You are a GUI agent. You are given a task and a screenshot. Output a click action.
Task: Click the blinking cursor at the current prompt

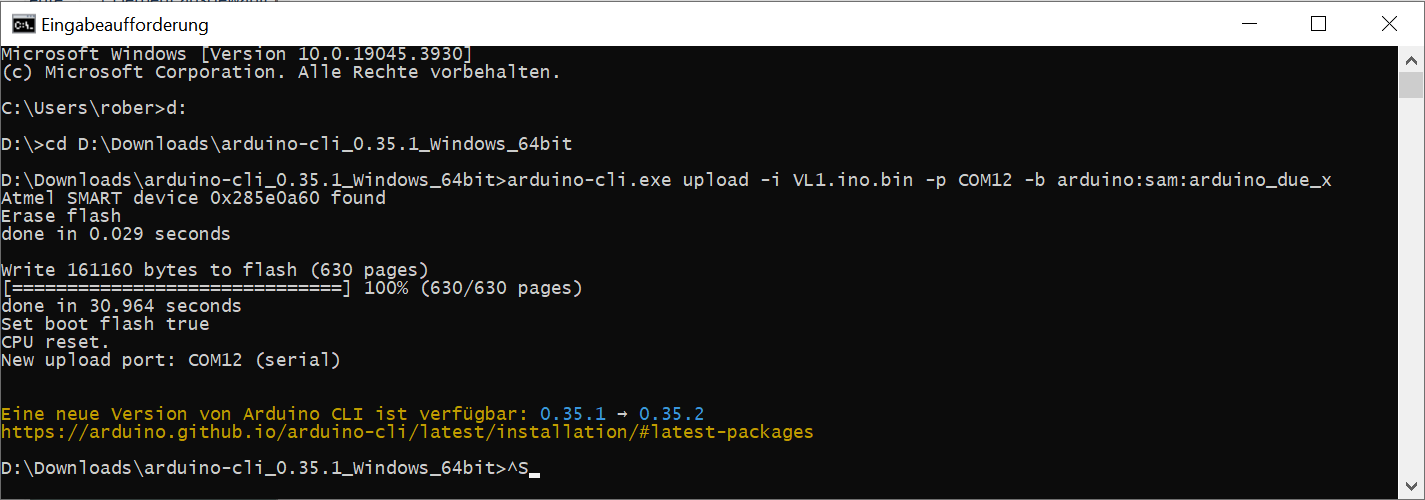pos(534,472)
